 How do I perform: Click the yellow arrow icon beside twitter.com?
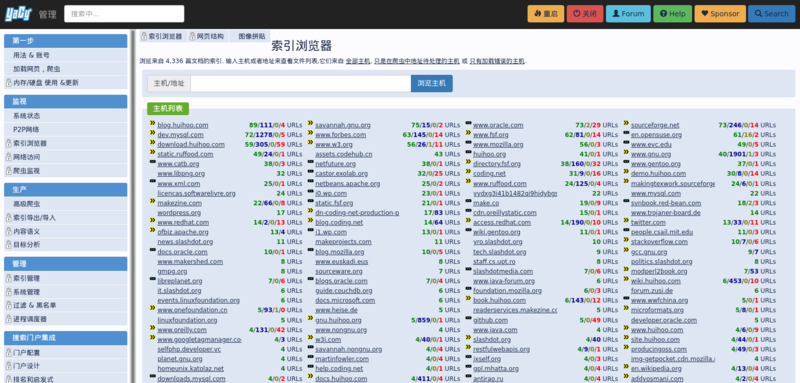[626, 220]
